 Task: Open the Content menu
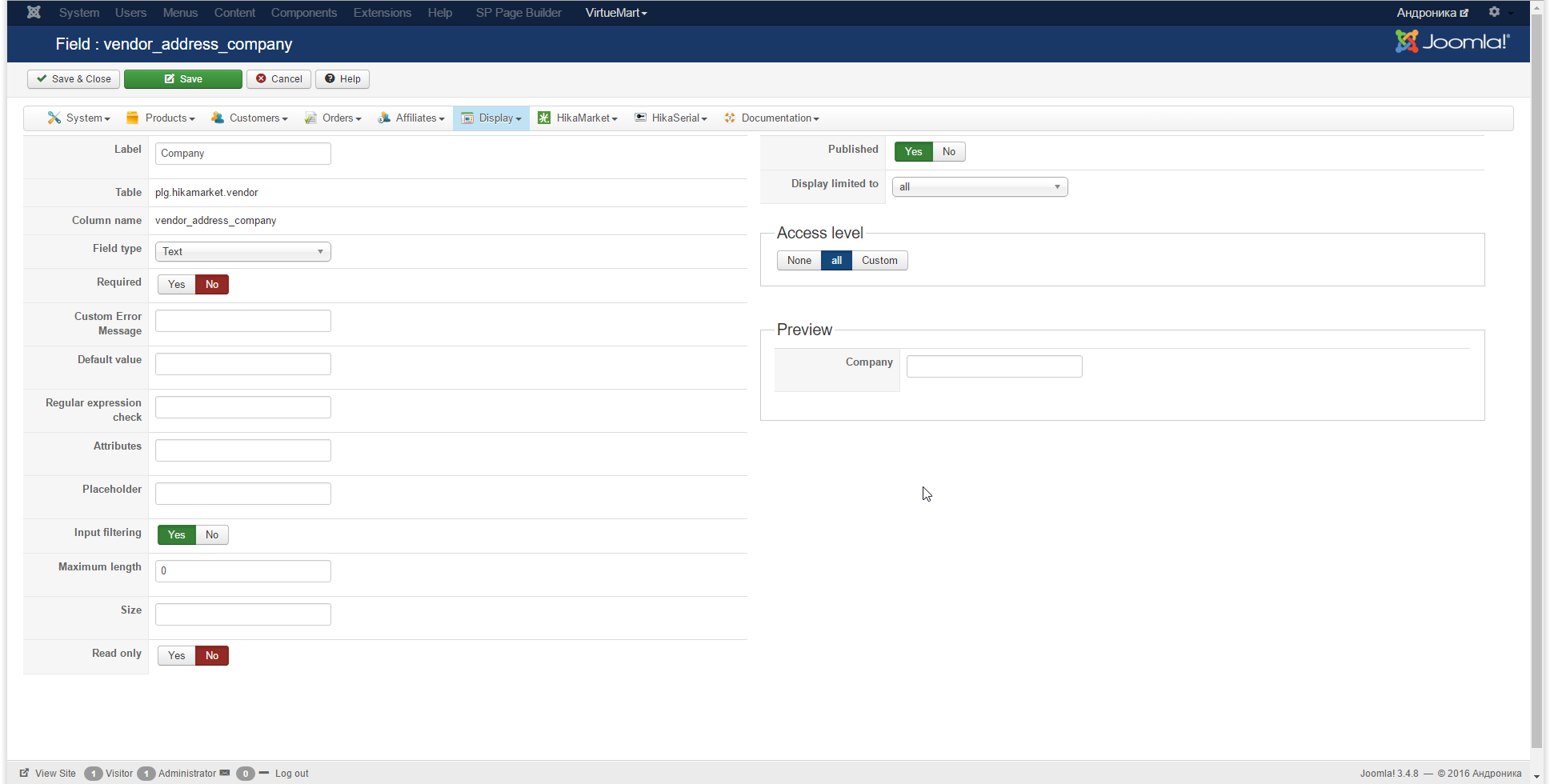tap(234, 13)
